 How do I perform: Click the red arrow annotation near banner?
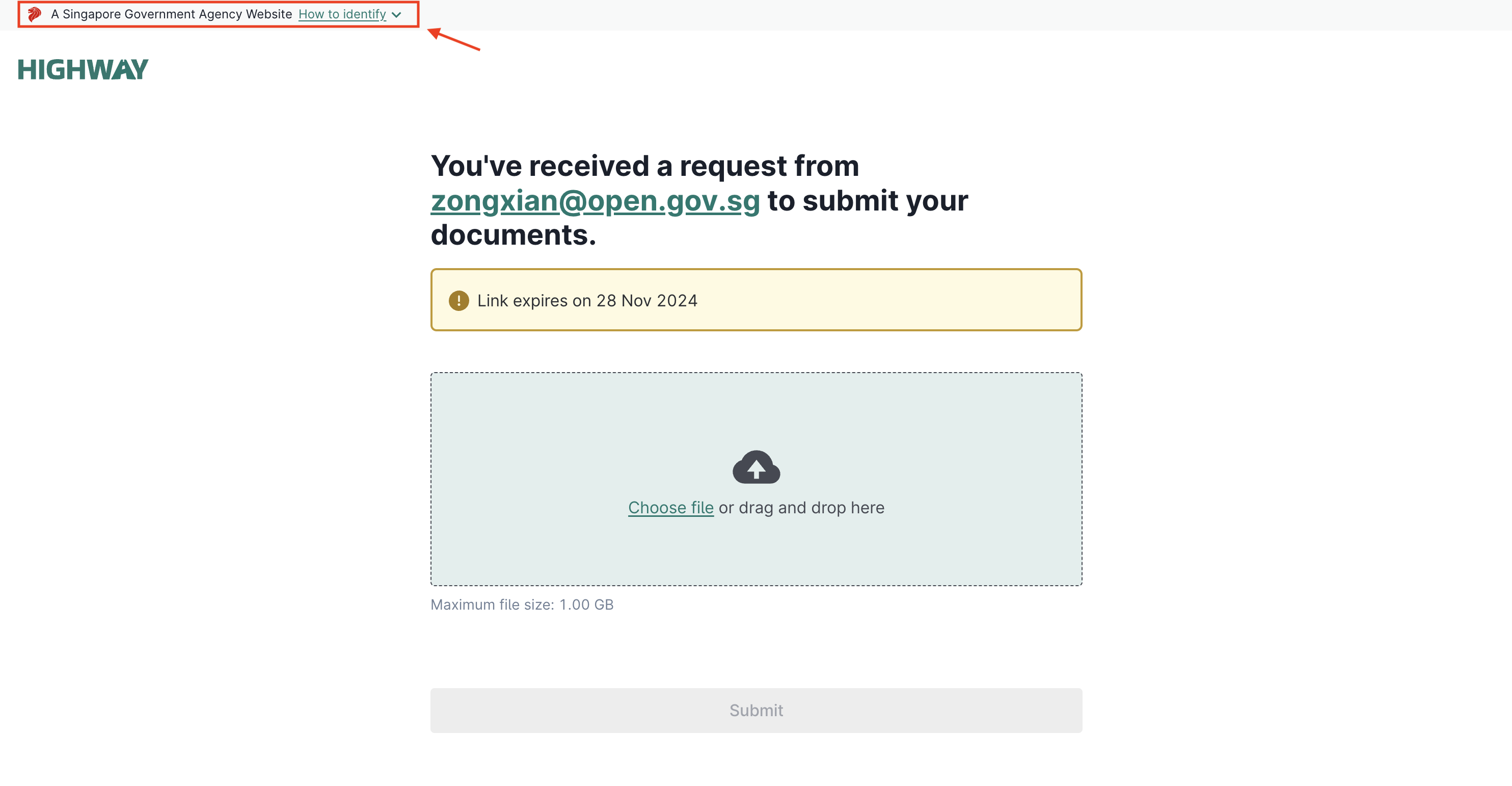pyautogui.click(x=454, y=39)
